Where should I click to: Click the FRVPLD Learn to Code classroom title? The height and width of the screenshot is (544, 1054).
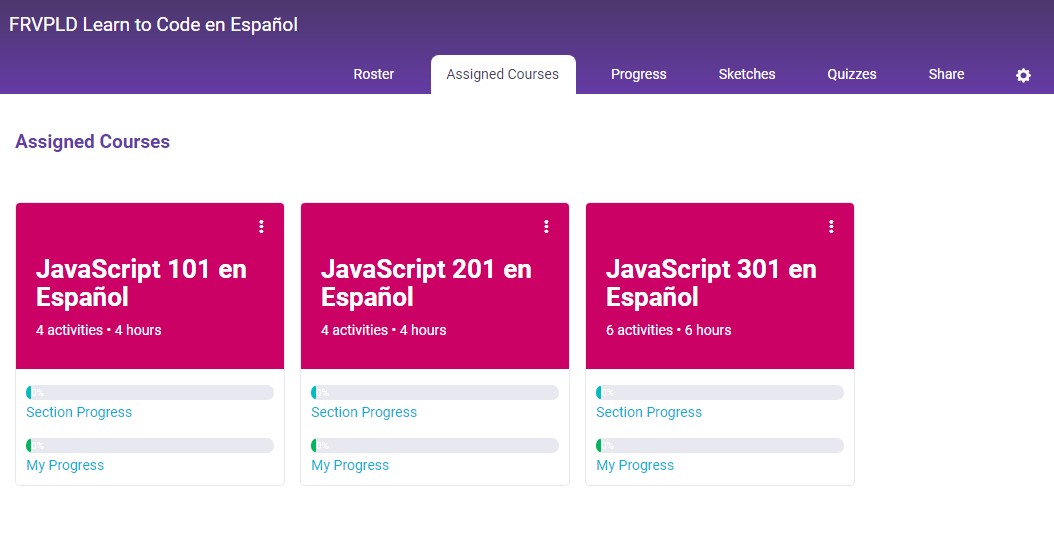(153, 25)
